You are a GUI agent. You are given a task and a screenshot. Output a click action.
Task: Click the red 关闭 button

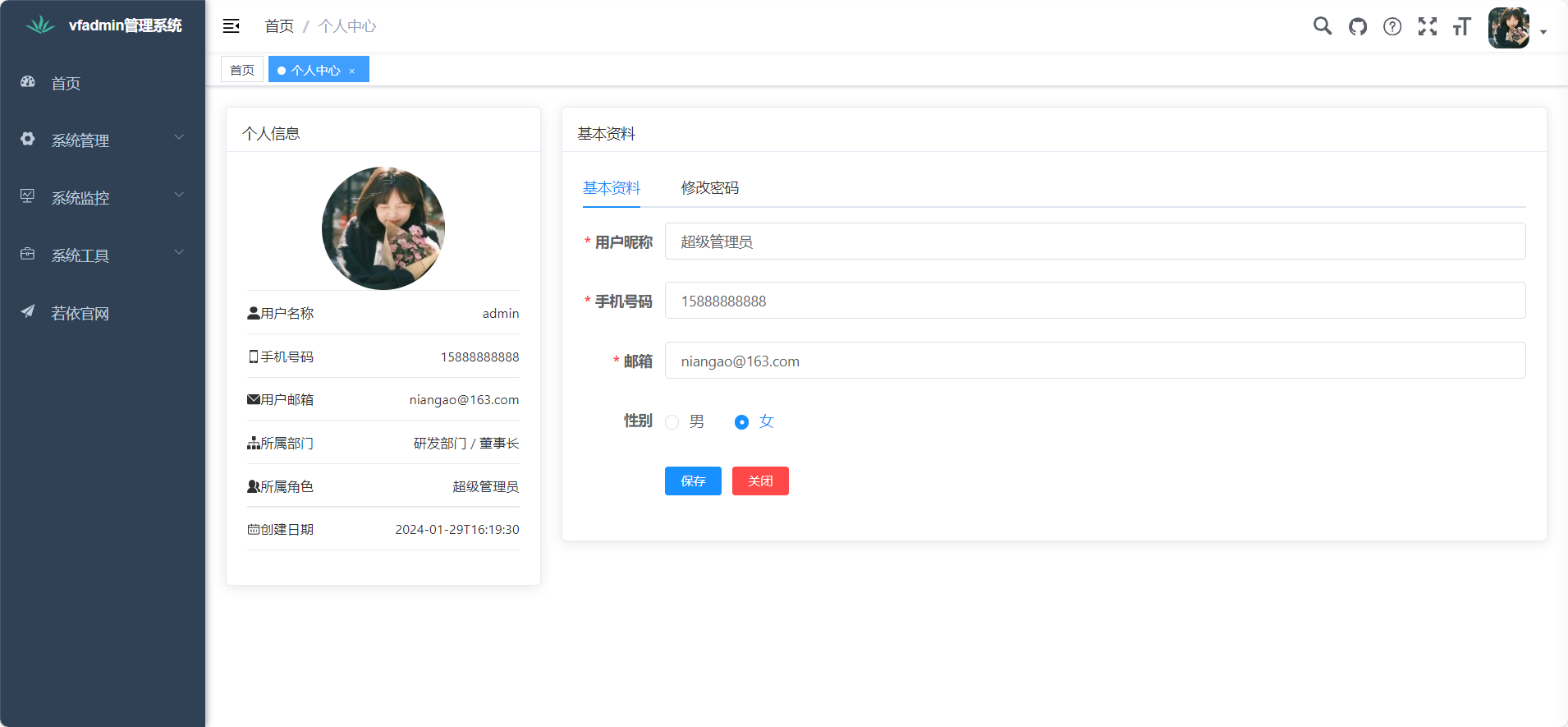click(x=760, y=481)
